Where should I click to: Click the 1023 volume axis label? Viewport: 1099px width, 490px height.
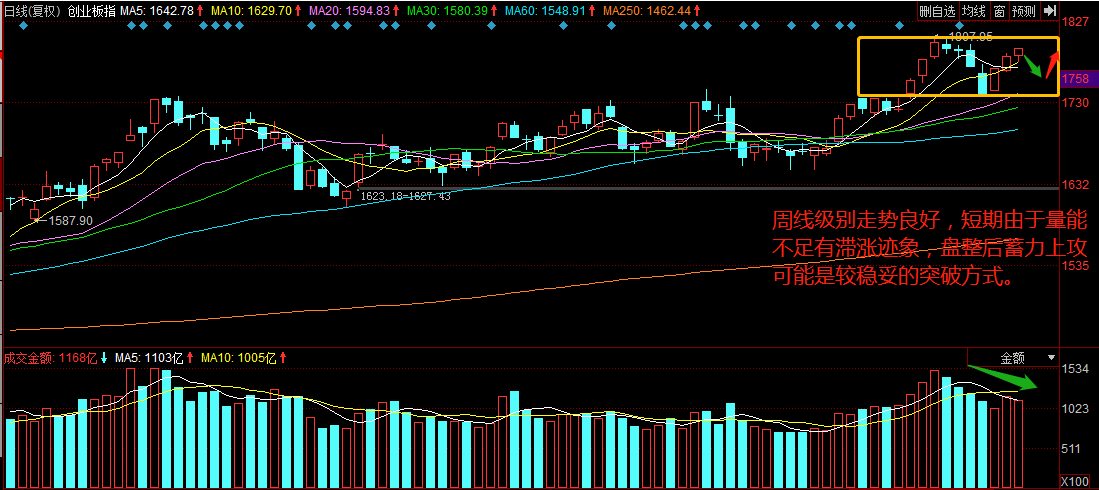(x=1075, y=409)
